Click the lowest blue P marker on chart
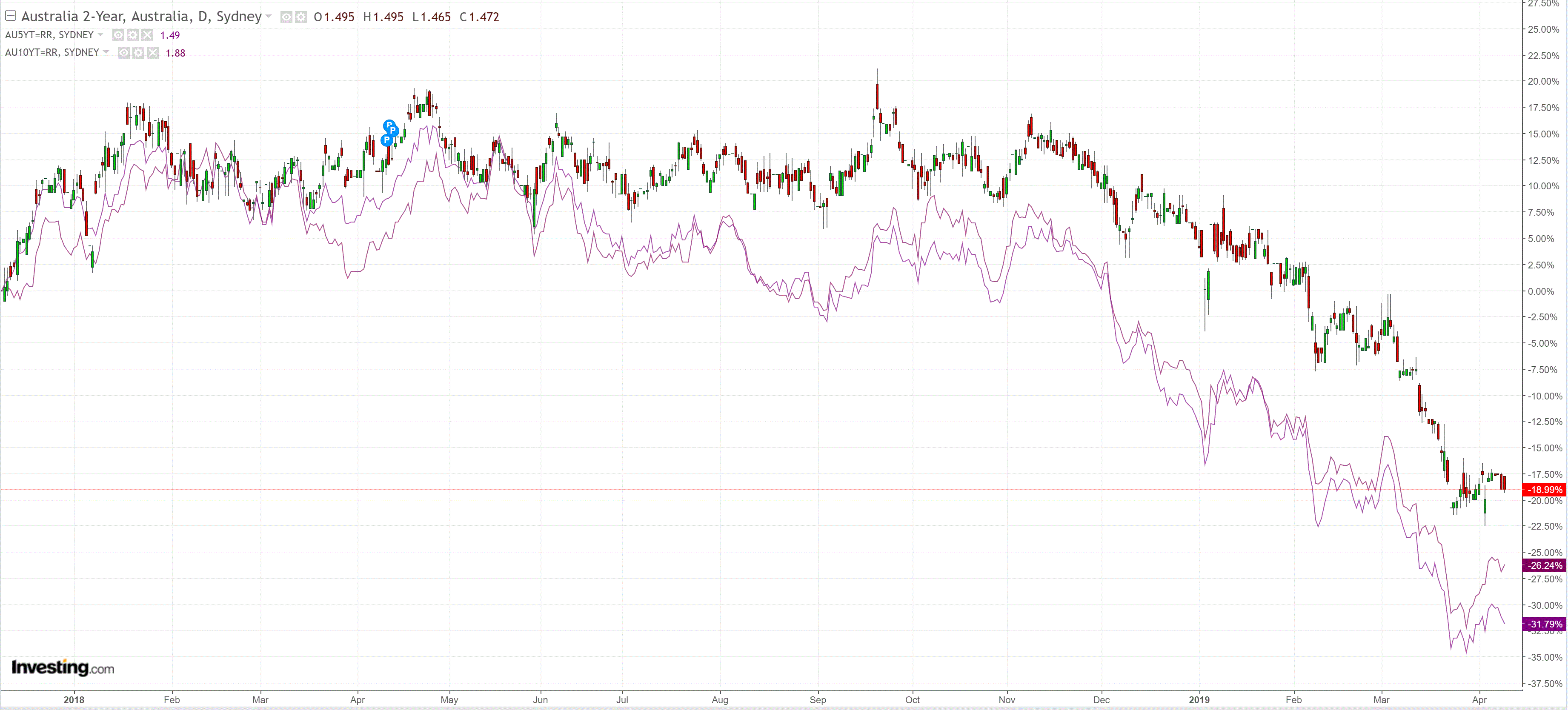This screenshot has width=1568, height=710. click(386, 140)
